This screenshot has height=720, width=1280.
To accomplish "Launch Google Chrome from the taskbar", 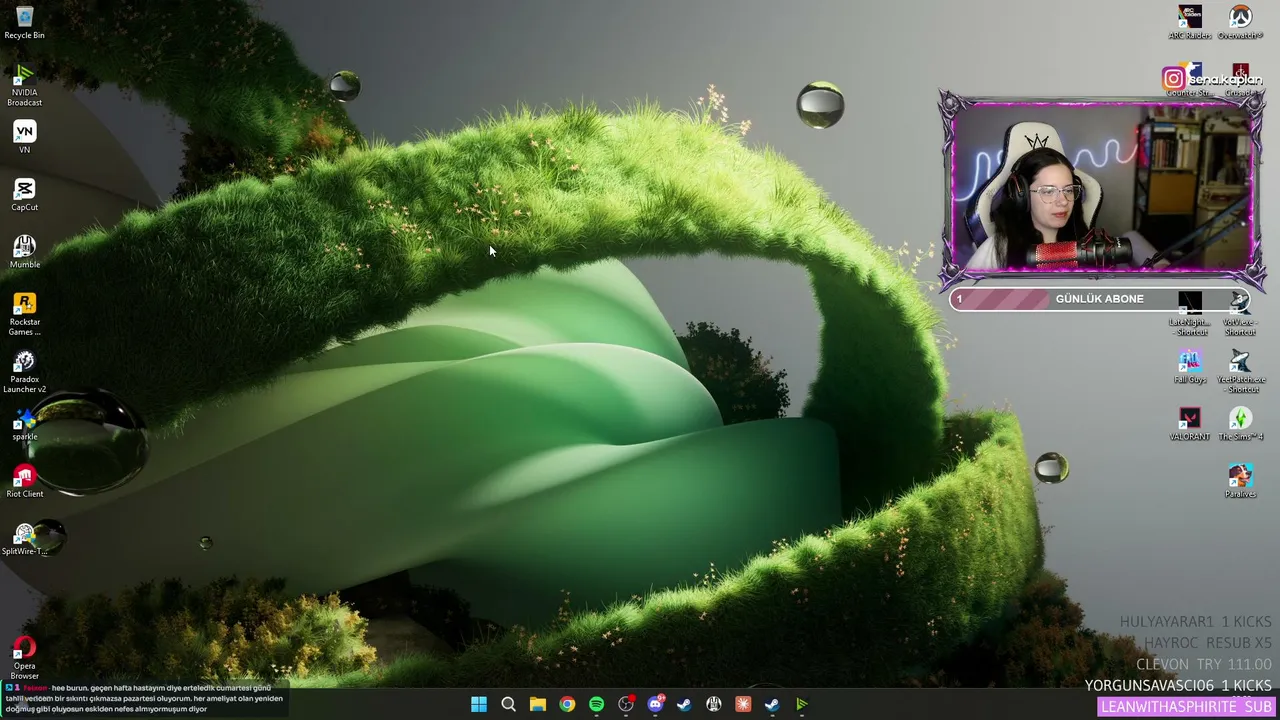I will point(567,704).
